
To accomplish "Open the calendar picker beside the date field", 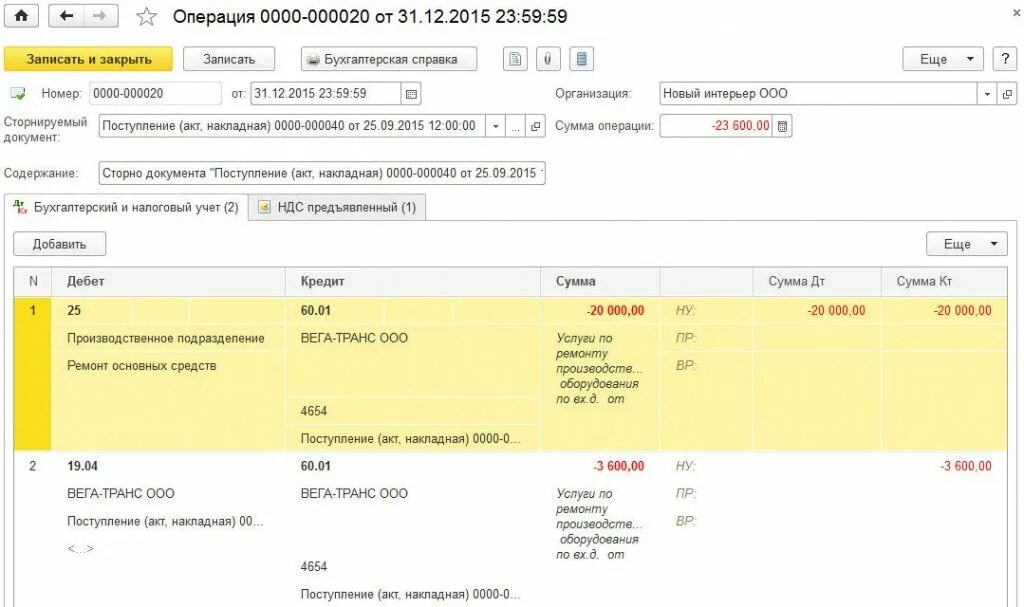I will coord(412,93).
